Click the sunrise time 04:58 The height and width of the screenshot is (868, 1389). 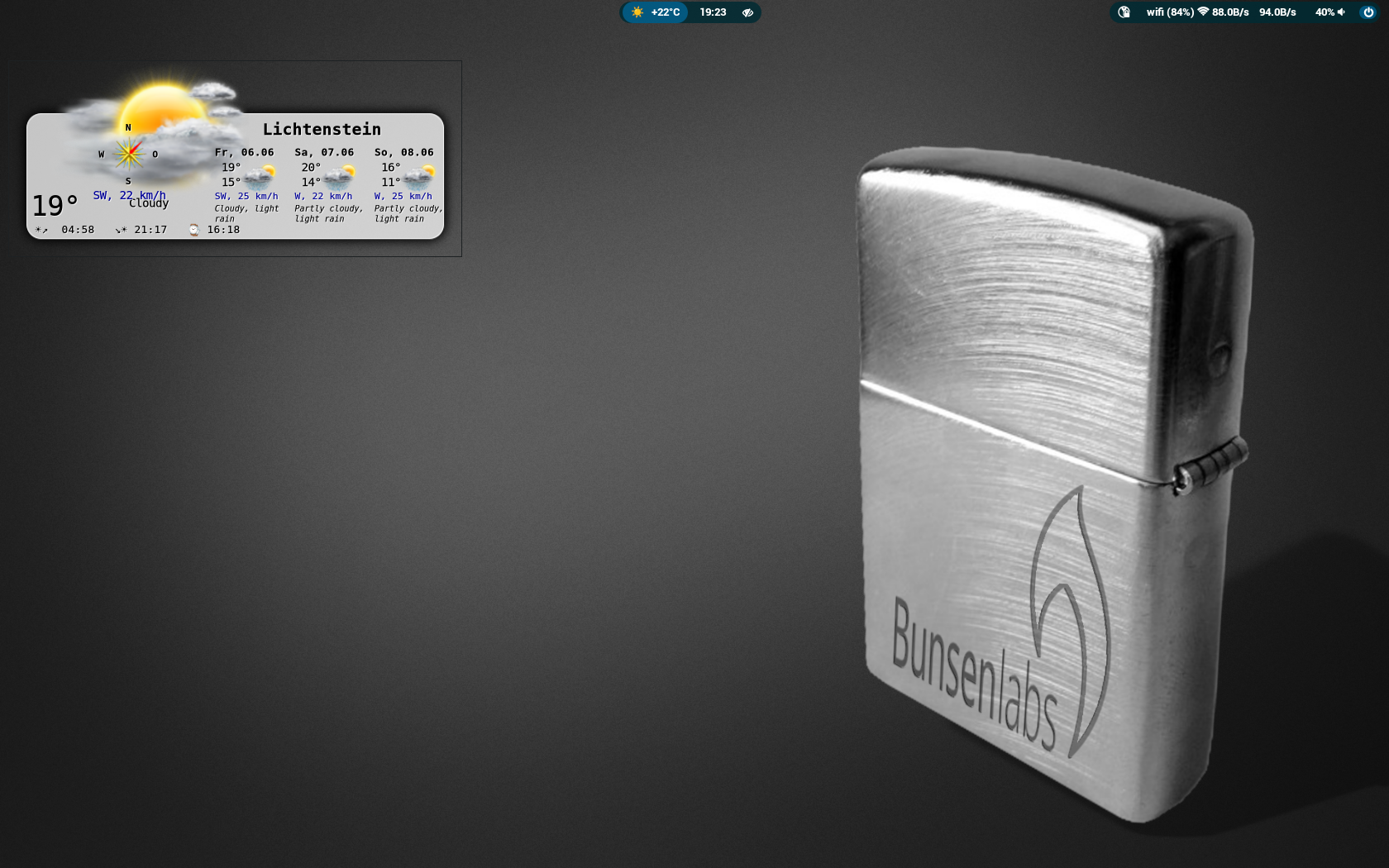point(78,230)
